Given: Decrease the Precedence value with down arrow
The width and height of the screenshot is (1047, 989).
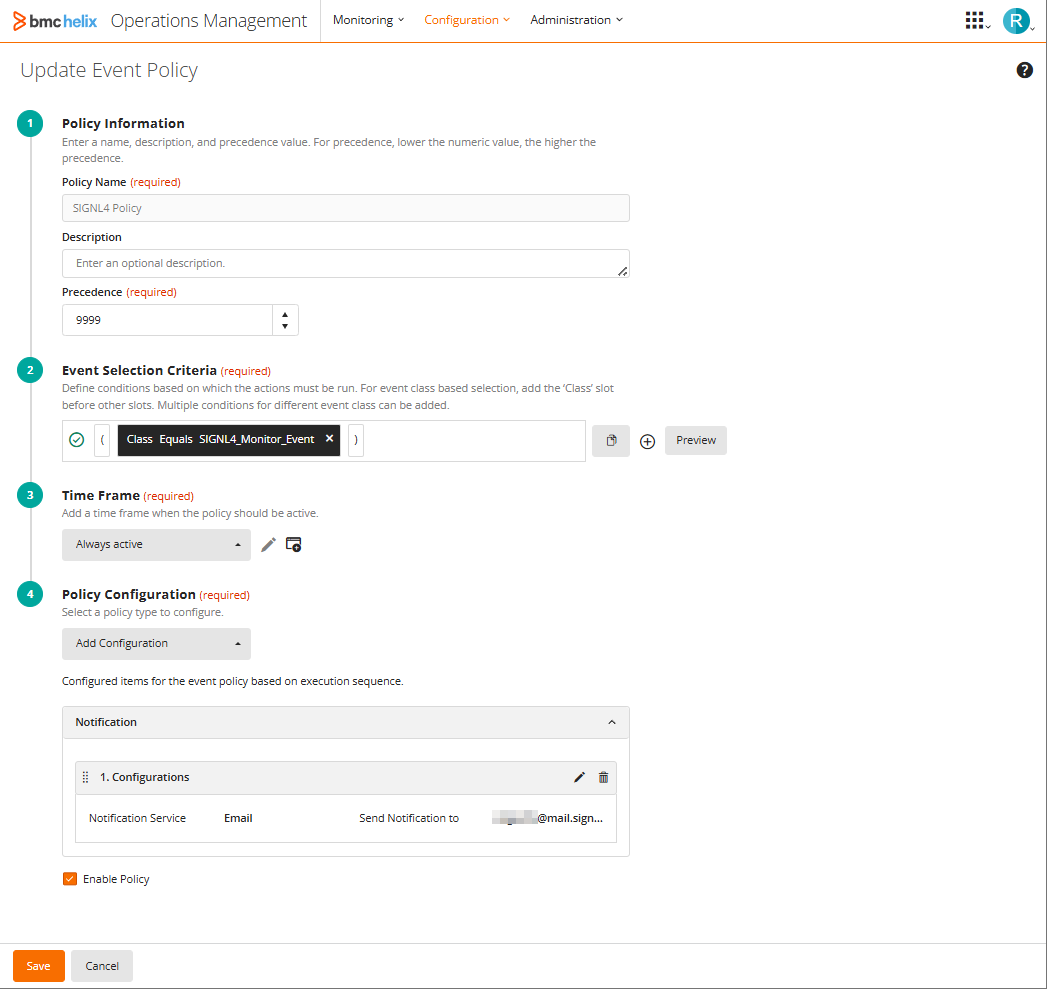Looking at the screenshot, I should (x=285, y=326).
